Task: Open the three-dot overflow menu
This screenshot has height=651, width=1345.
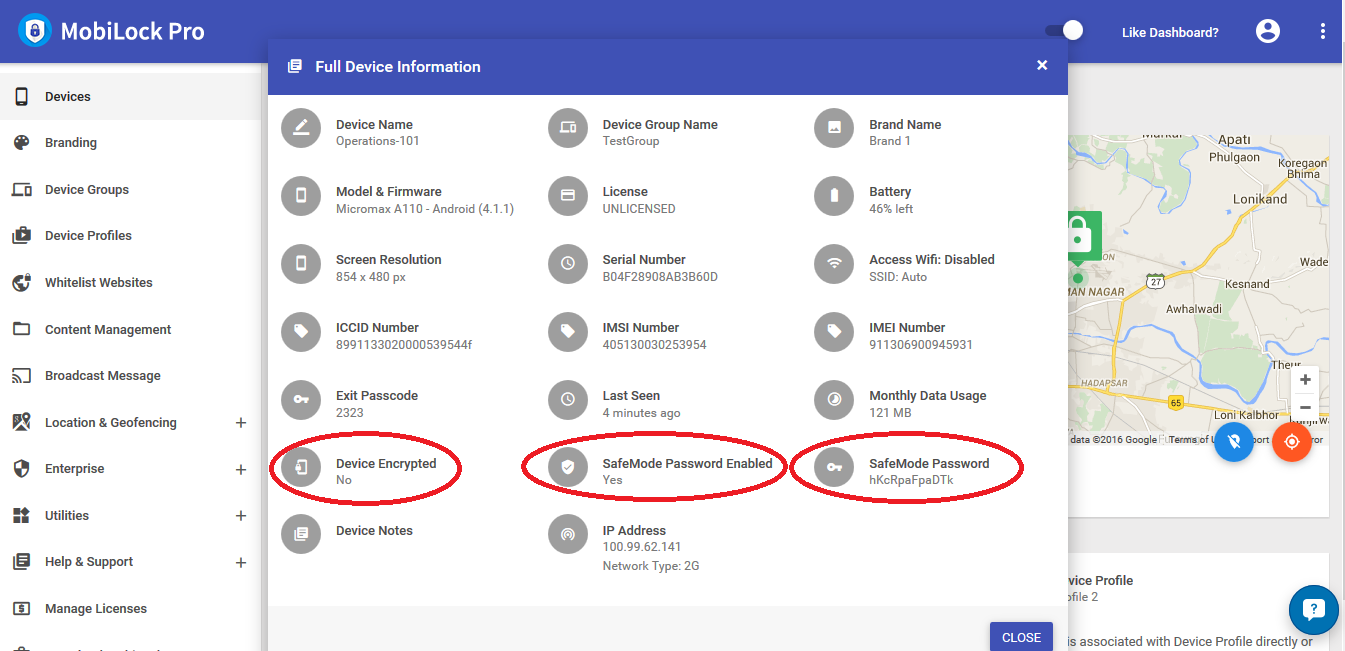Action: coord(1323,31)
